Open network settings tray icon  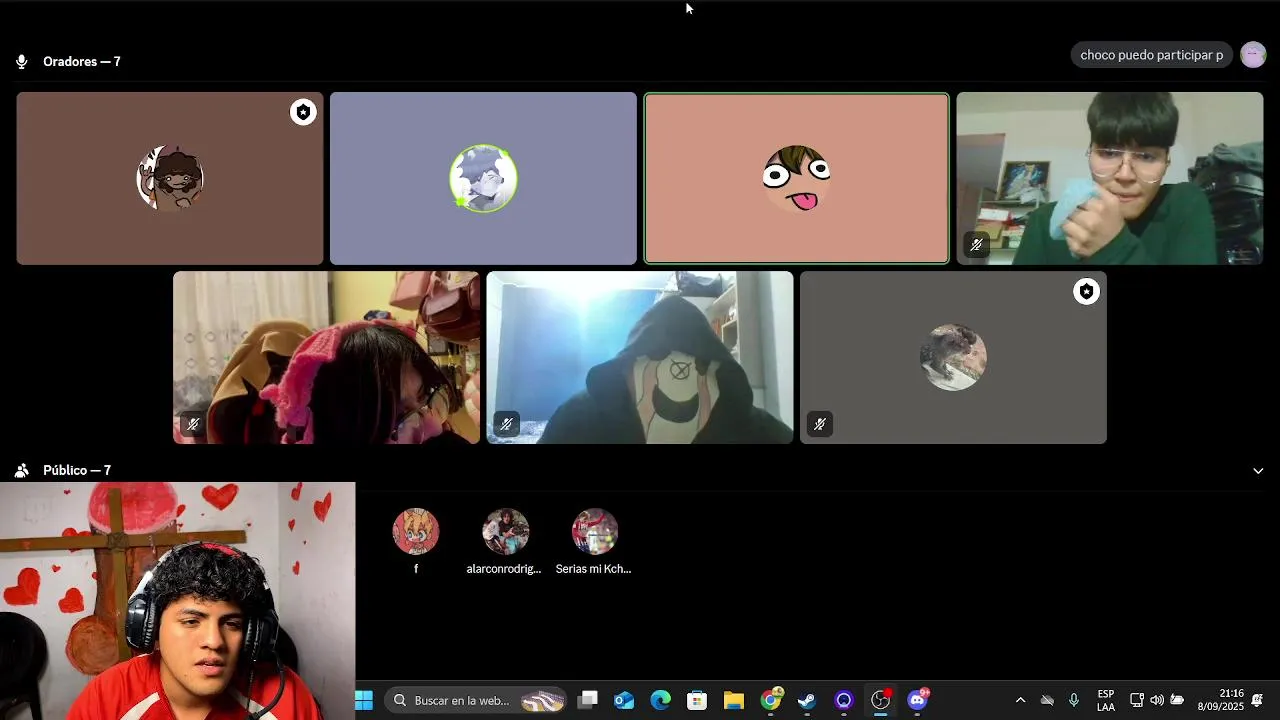[1137, 701]
